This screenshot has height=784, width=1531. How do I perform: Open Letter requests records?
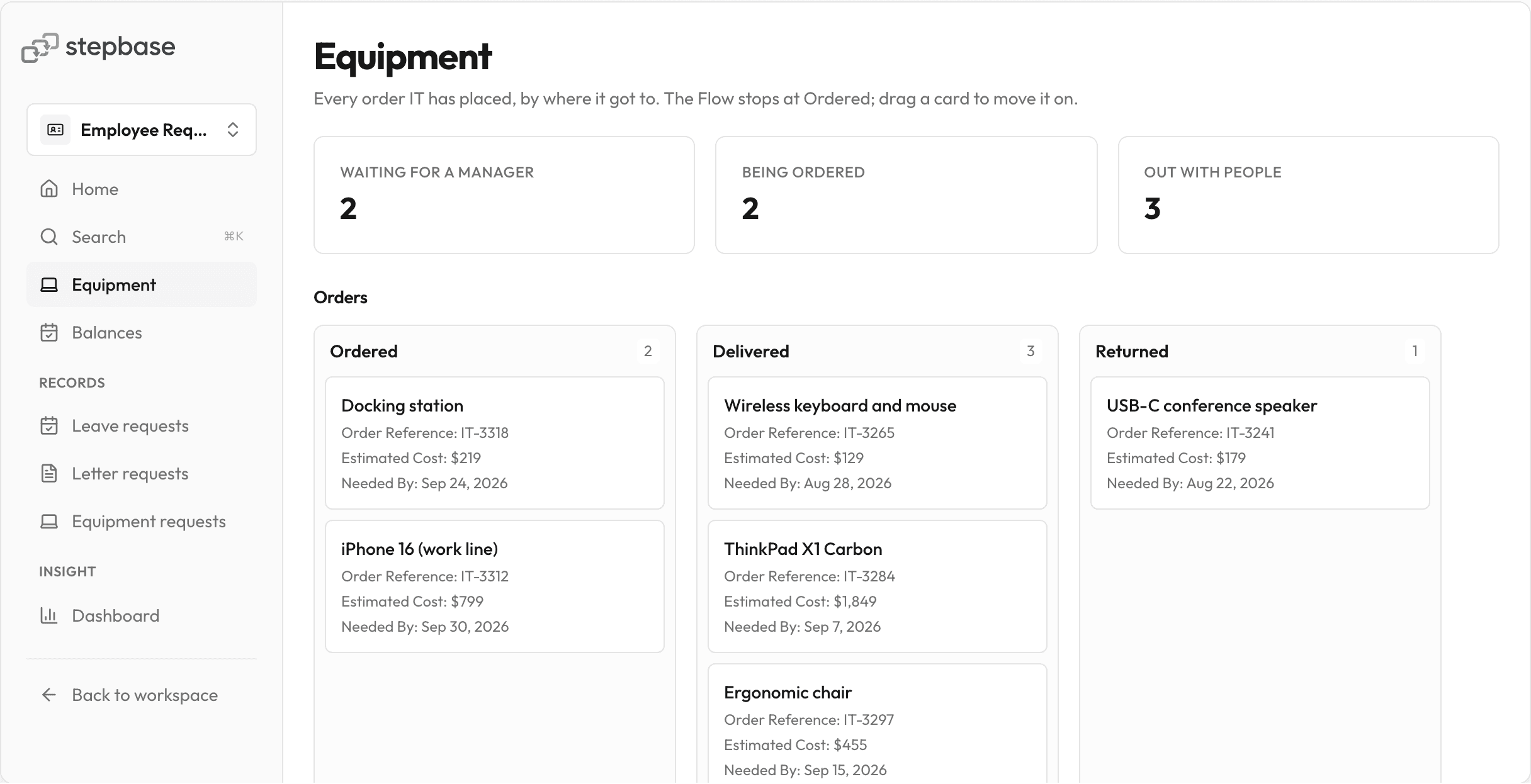click(142, 473)
